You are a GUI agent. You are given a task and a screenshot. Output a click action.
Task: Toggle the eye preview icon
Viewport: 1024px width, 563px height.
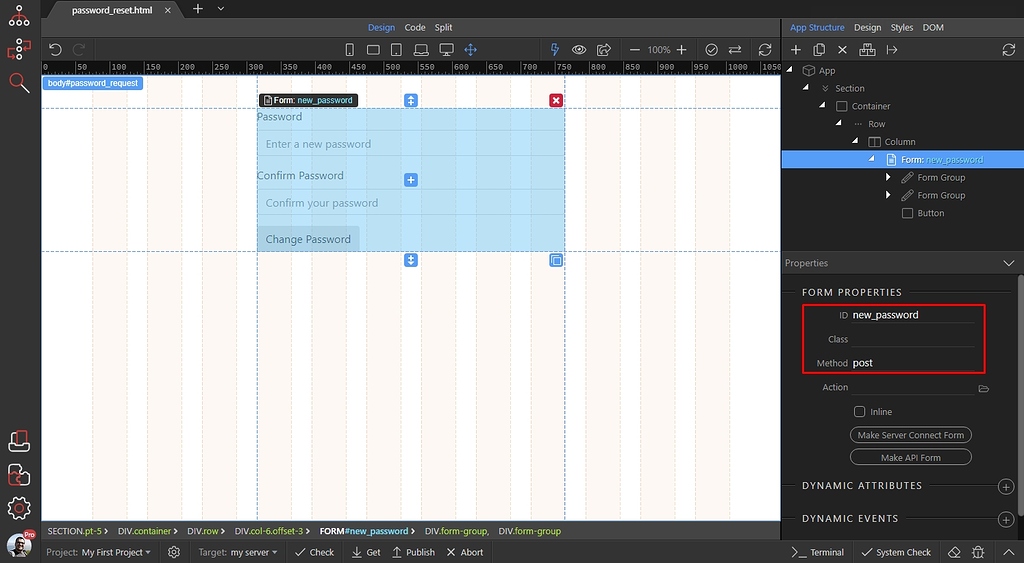tap(579, 49)
